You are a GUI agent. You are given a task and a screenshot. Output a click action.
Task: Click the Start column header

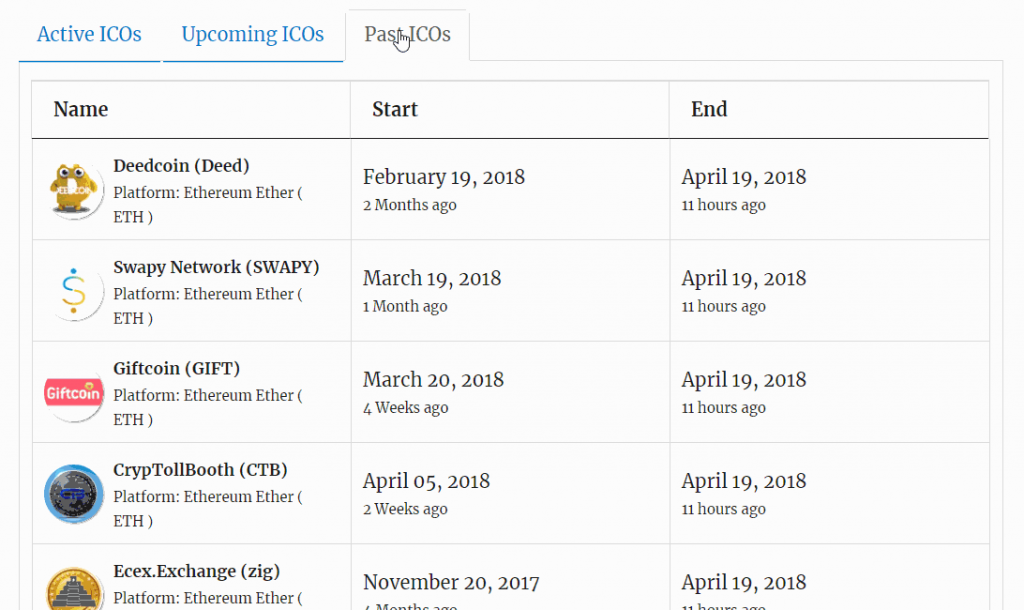pos(395,110)
